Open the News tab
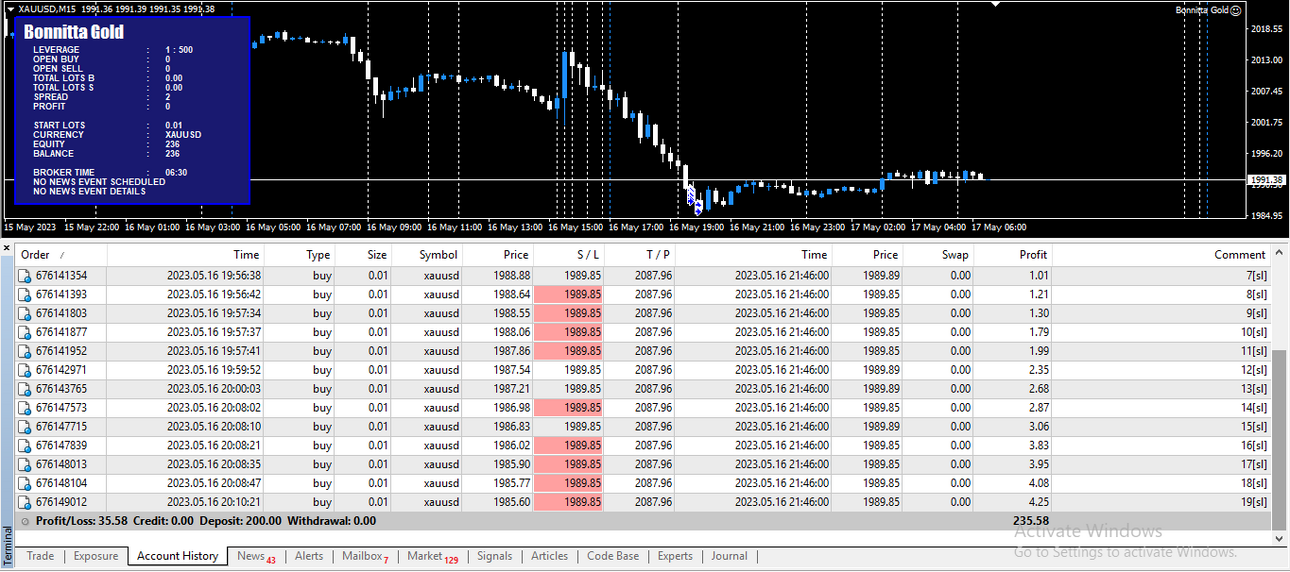The height and width of the screenshot is (572, 1290). tap(255, 556)
